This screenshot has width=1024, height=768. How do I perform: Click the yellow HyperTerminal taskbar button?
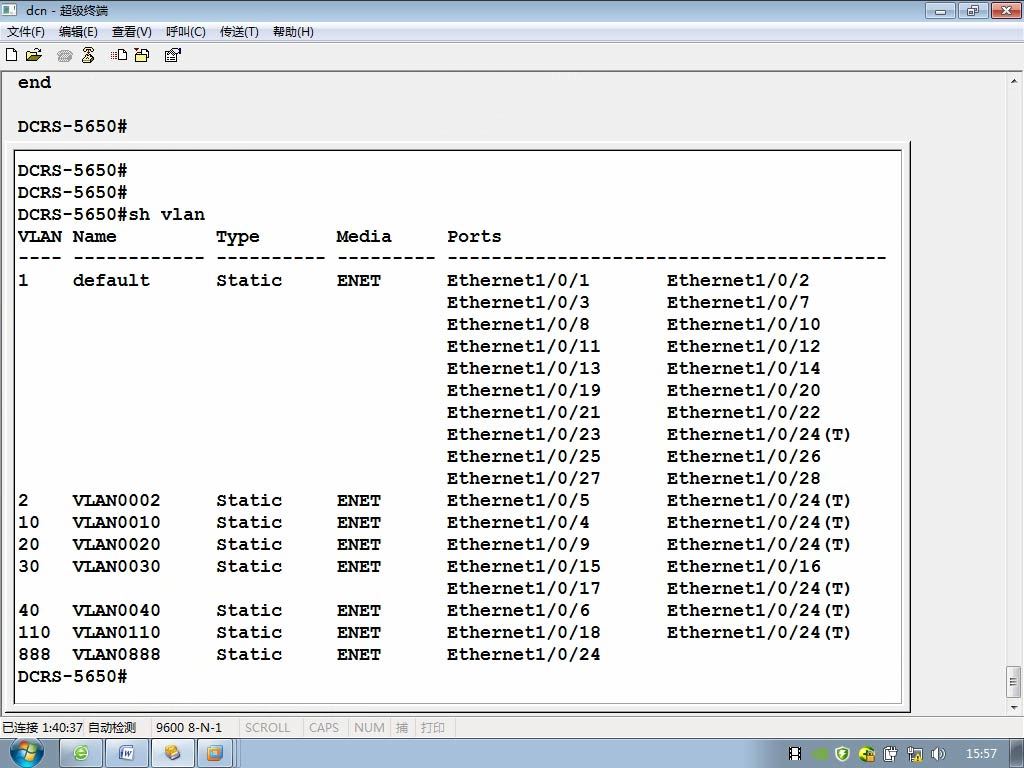[172, 754]
